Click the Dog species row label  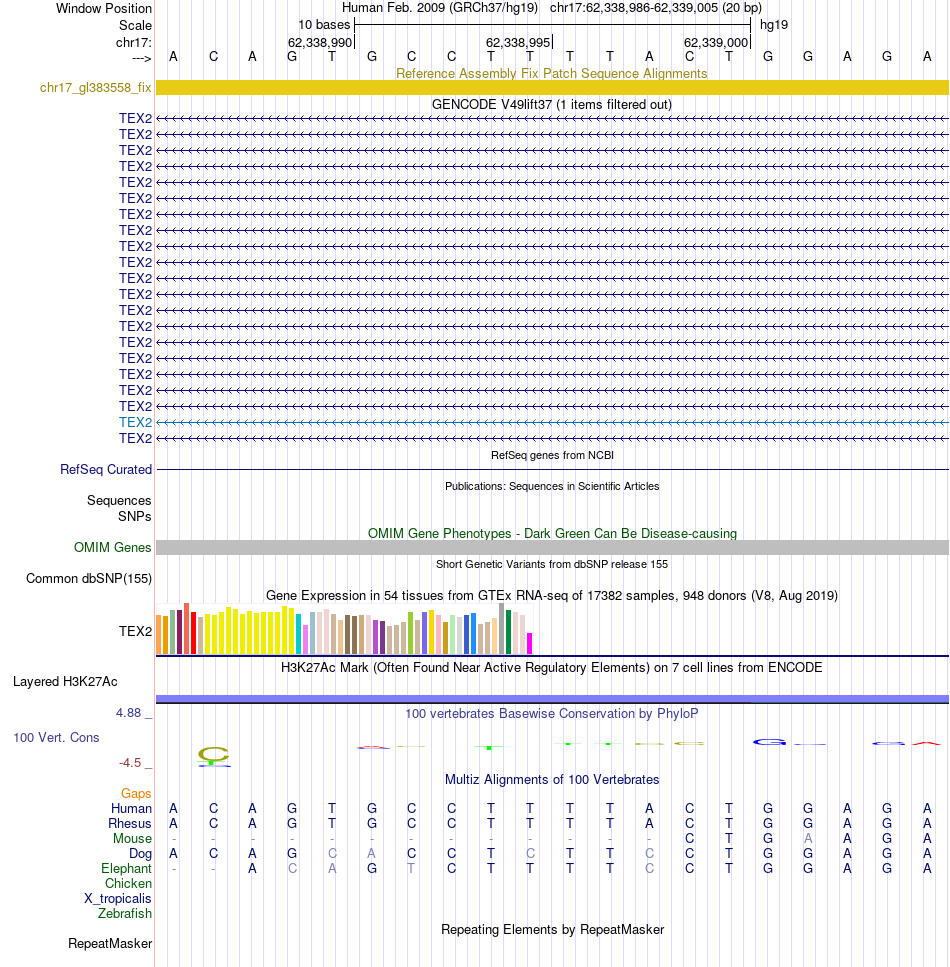click(140, 854)
